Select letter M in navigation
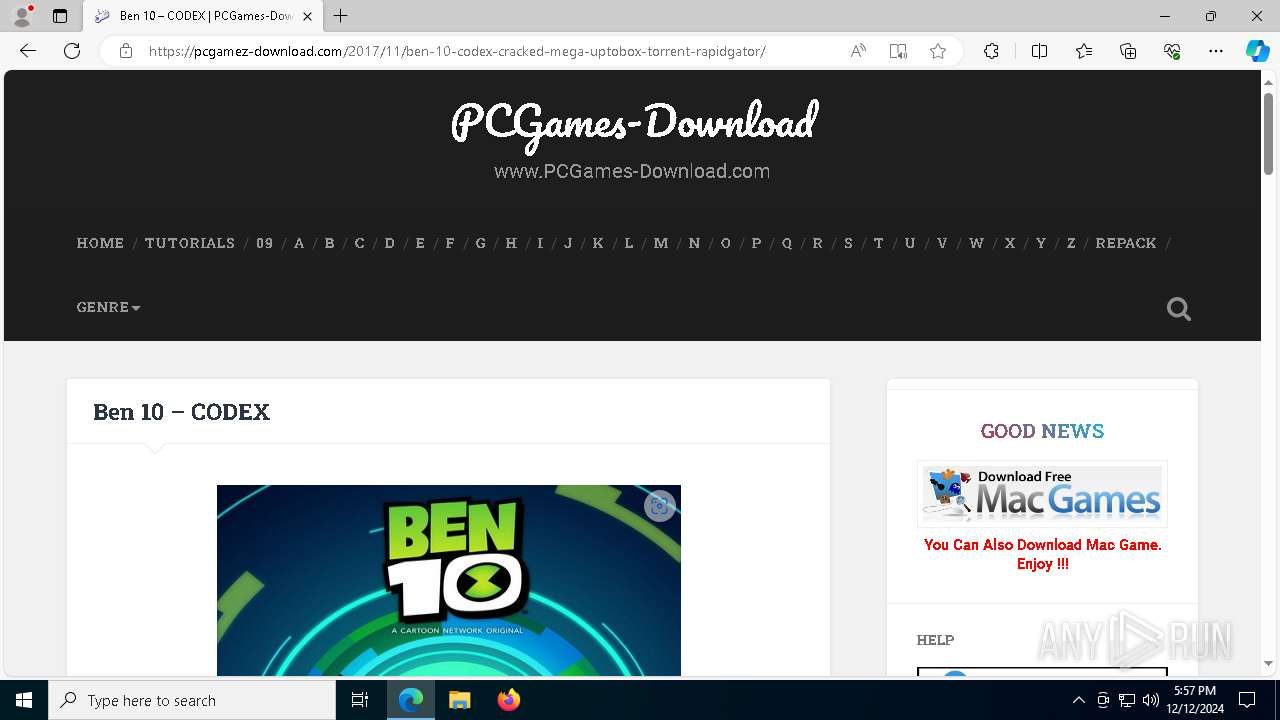This screenshot has height=720, width=1280. coord(661,243)
